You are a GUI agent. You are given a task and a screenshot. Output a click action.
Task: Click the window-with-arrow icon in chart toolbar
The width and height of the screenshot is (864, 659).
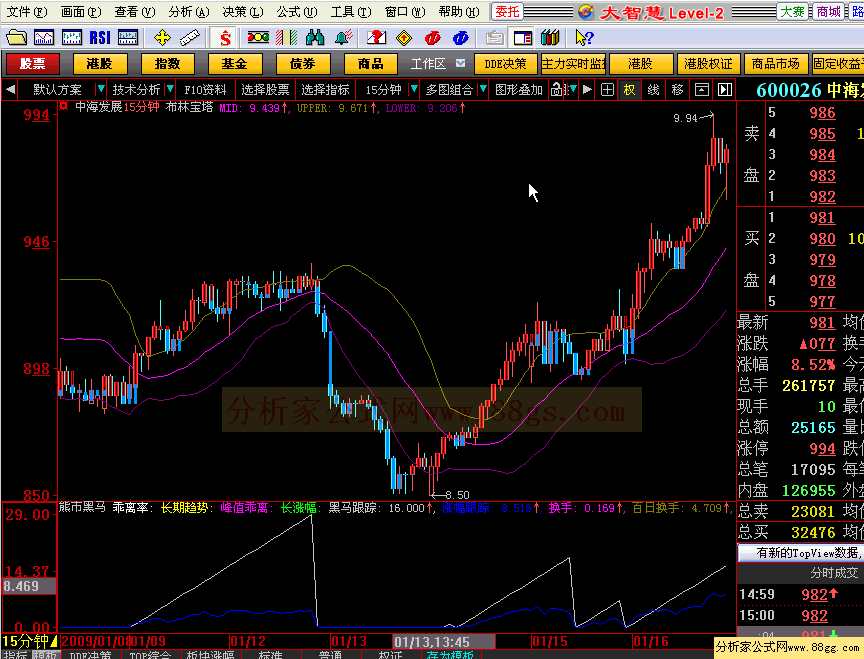tap(701, 89)
